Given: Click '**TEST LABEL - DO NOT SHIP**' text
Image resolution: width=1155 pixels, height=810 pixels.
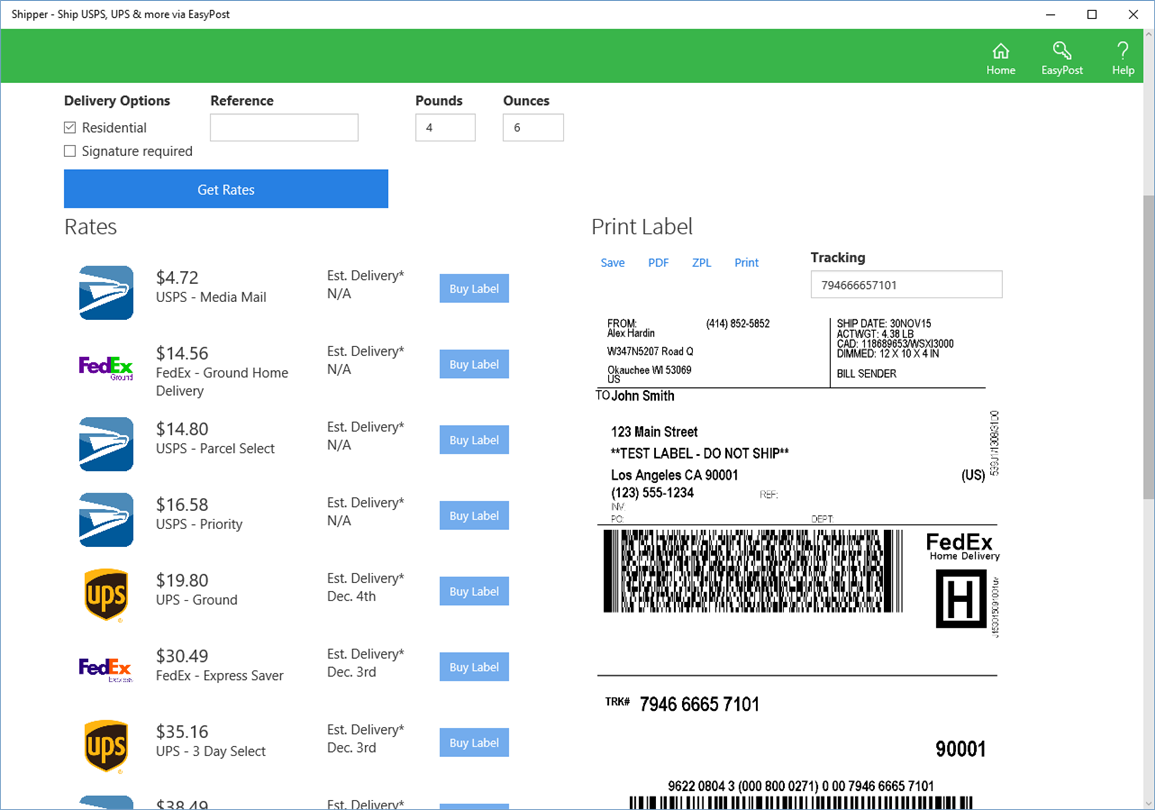Looking at the screenshot, I should tap(700, 454).
